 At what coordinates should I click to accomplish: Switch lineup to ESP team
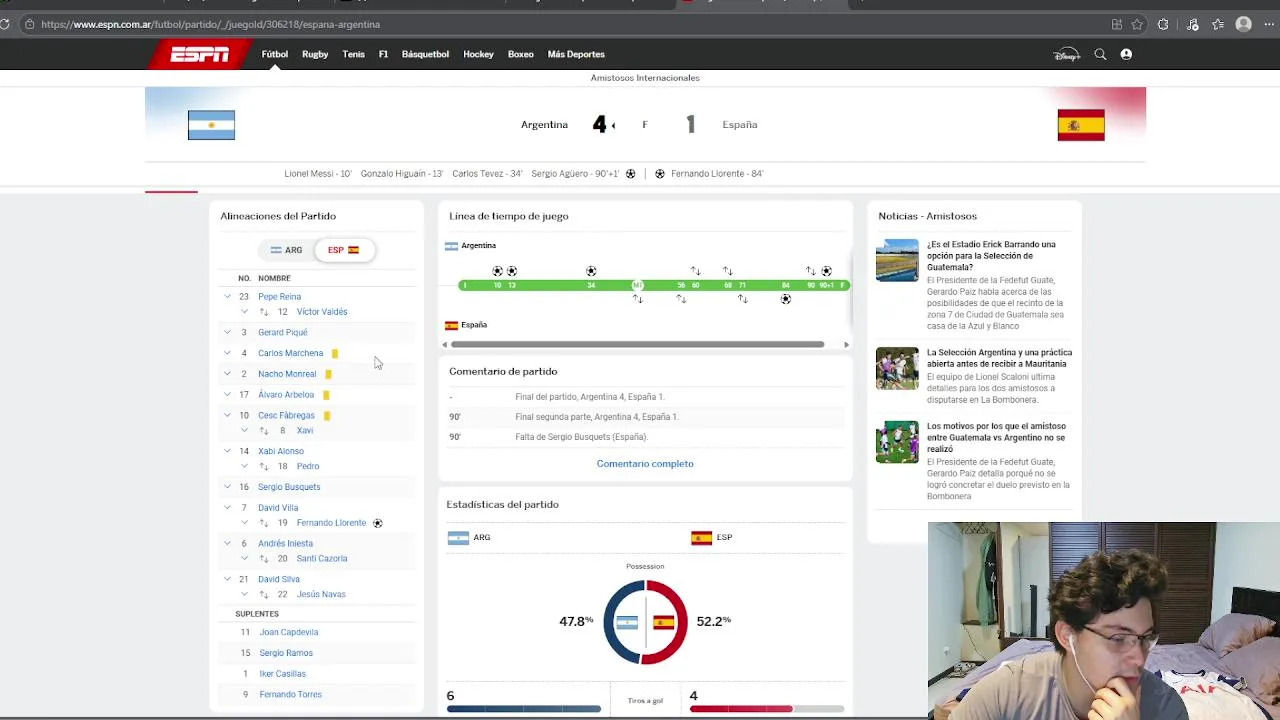[344, 250]
